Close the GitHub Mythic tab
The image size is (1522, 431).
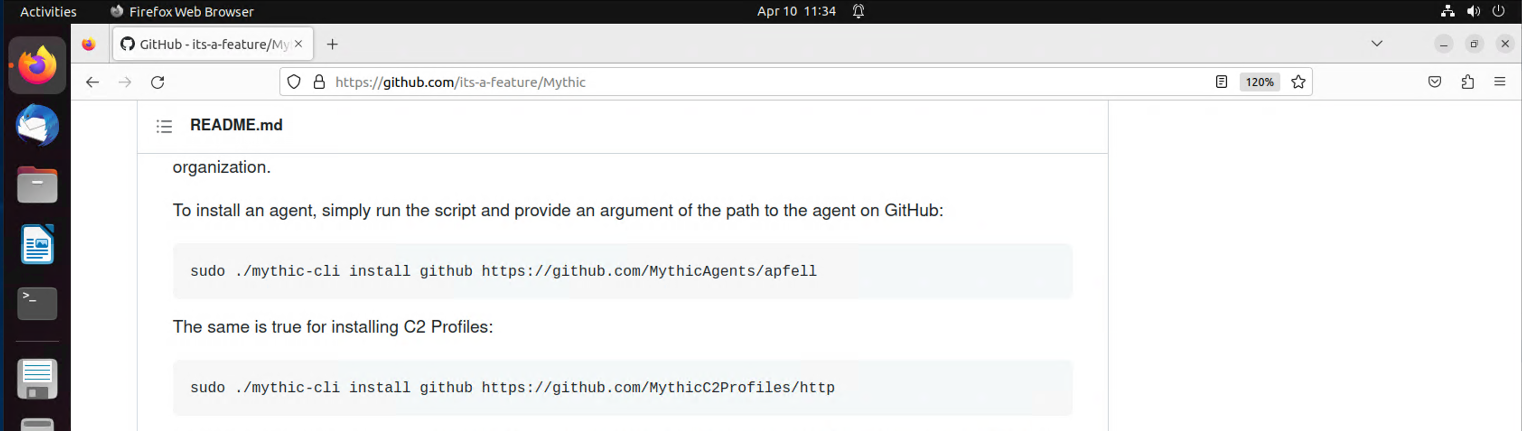click(x=298, y=44)
